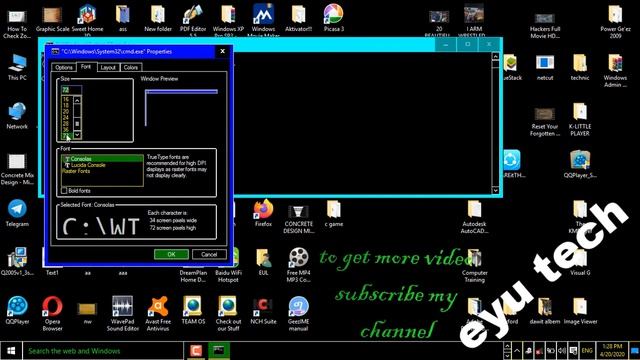Screen dimensions: 640x360
Task: Switch to the Options tab
Action: (x=64, y=67)
